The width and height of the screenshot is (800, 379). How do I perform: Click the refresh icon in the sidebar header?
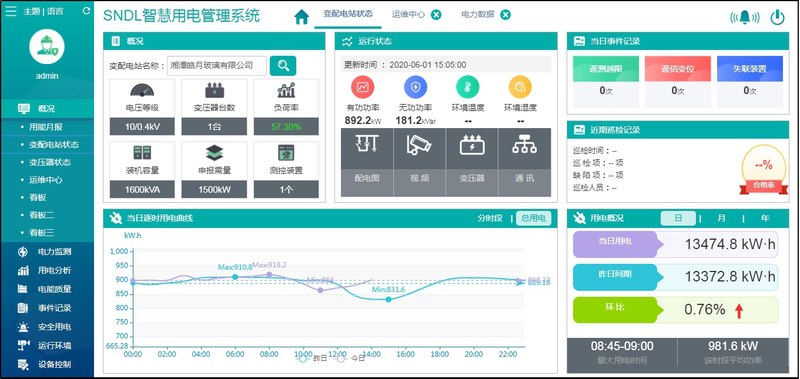[86, 11]
